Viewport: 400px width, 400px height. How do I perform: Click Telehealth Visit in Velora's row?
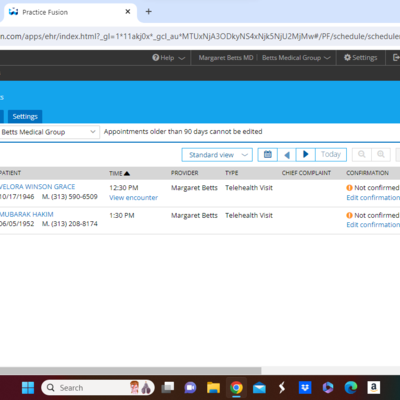pos(249,188)
